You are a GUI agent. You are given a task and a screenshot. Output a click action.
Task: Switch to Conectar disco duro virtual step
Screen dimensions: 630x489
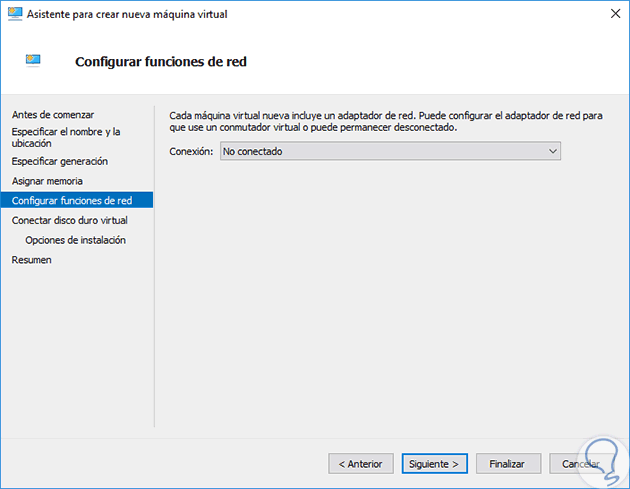(x=69, y=220)
